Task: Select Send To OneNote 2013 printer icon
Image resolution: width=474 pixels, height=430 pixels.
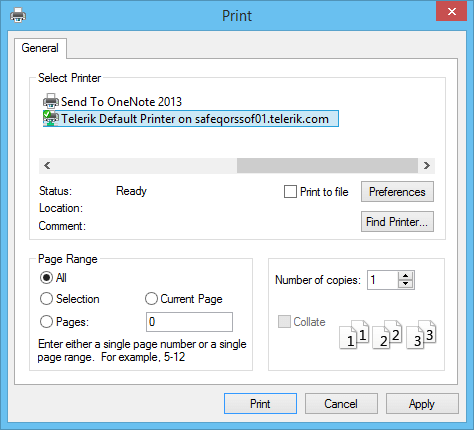Action: (x=51, y=101)
